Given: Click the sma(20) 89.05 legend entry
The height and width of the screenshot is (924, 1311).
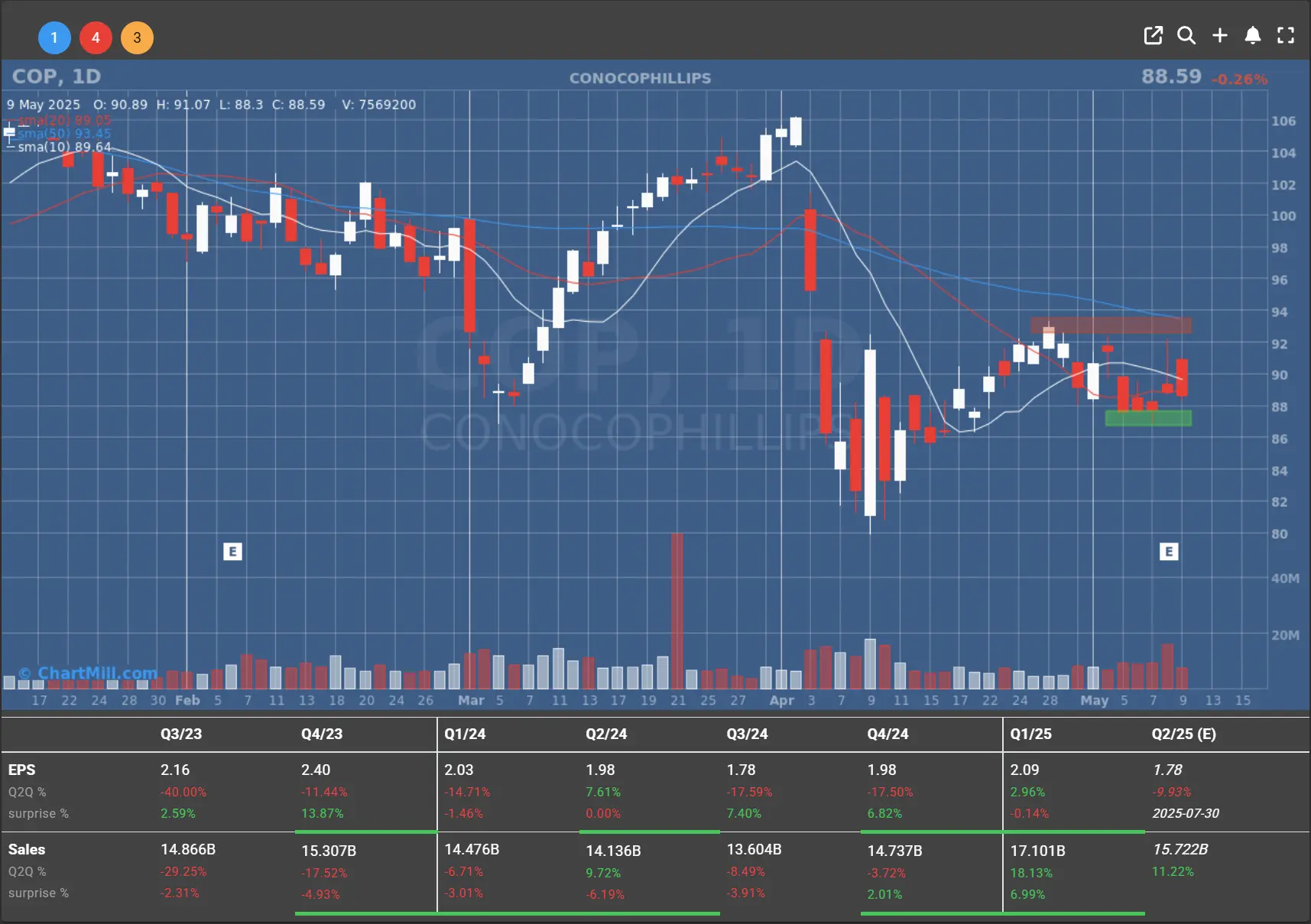Looking at the screenshot, I should [64, 120].
